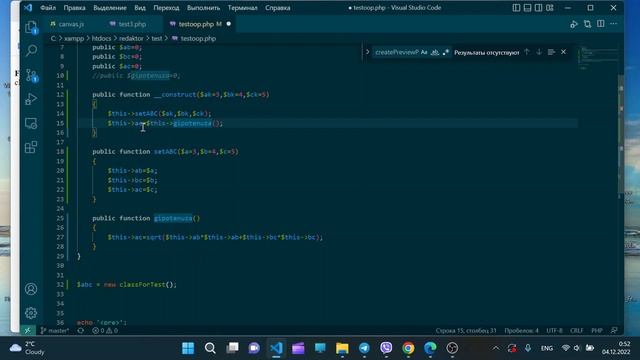Open the Source Control view

(x=31, y=75)
